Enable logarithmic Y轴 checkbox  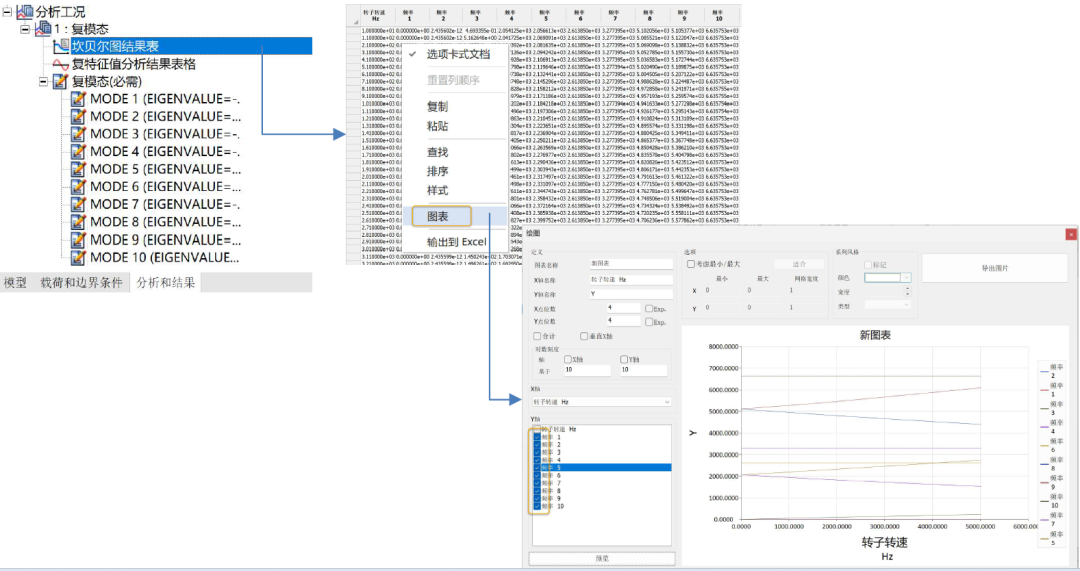(624, 360)
